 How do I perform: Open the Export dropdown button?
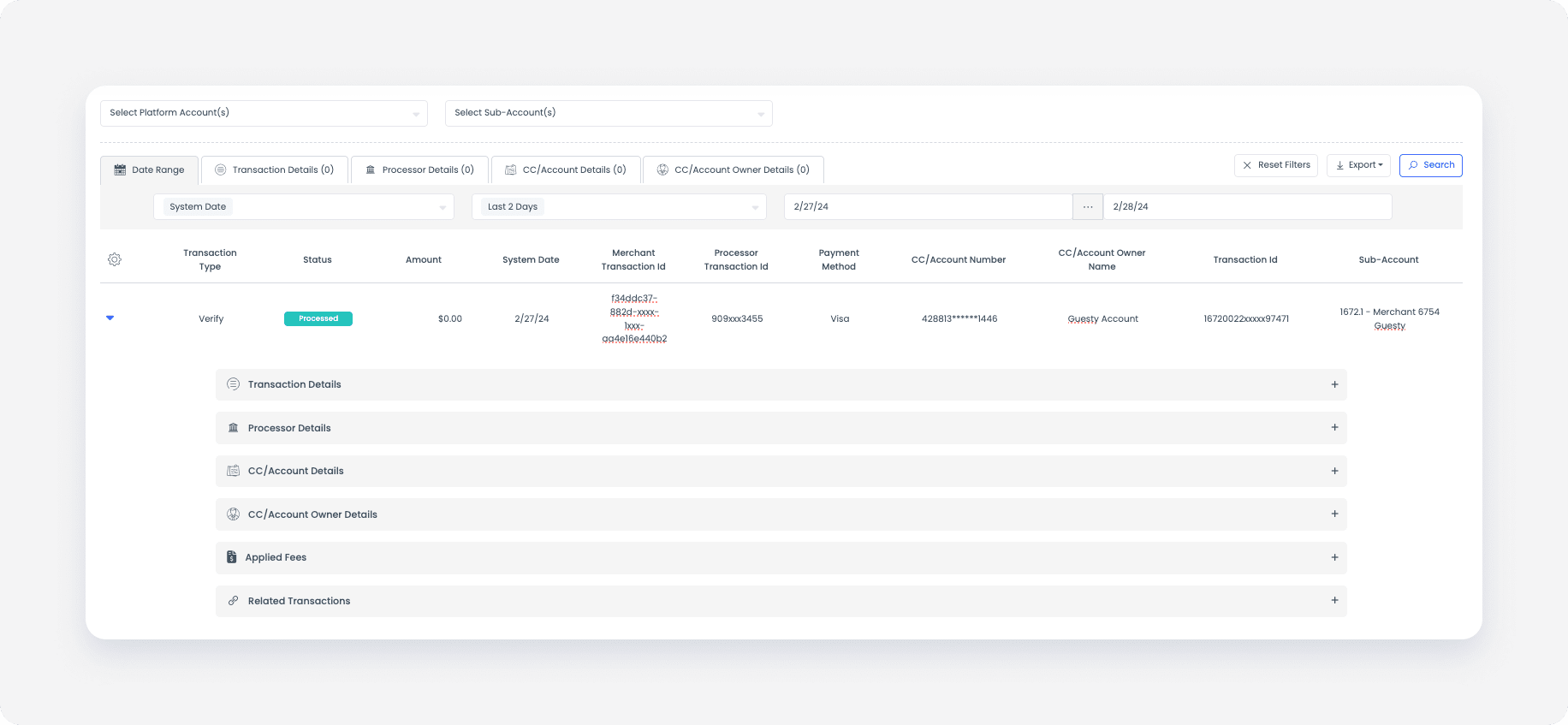pos(1358,165)
